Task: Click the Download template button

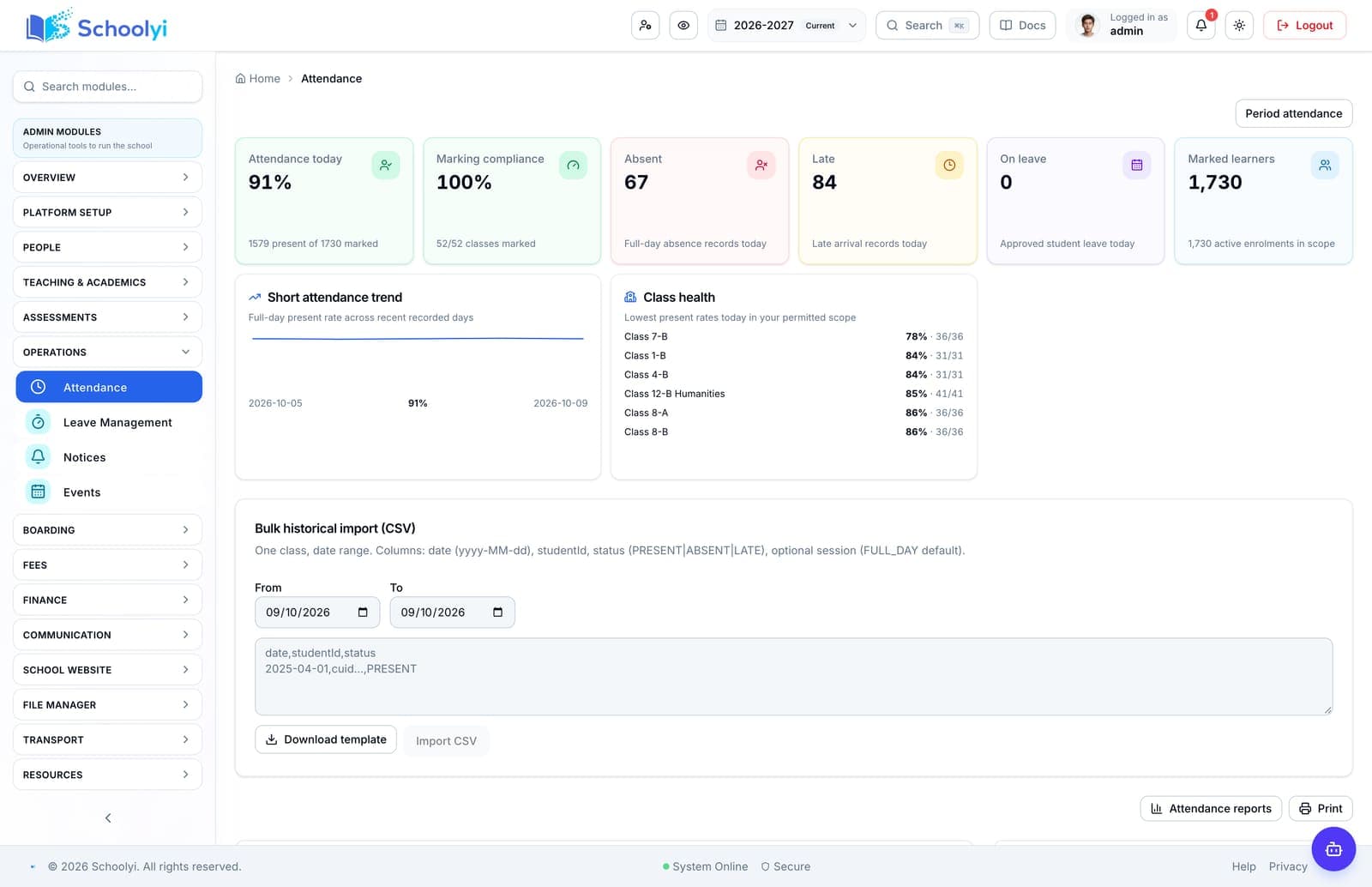Action: click(x=326, y=739)
